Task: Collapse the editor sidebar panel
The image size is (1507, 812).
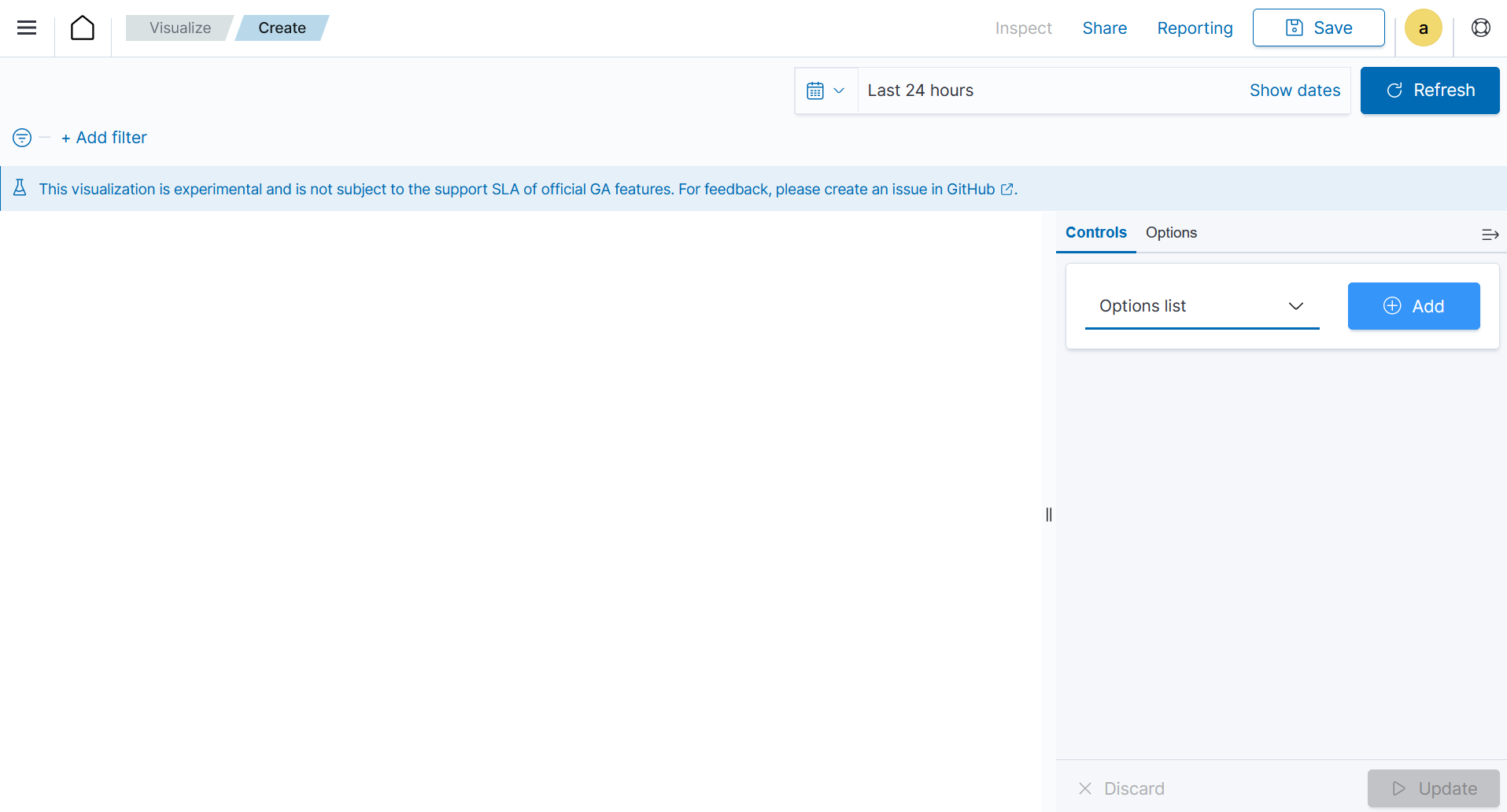Action: 1489,234
